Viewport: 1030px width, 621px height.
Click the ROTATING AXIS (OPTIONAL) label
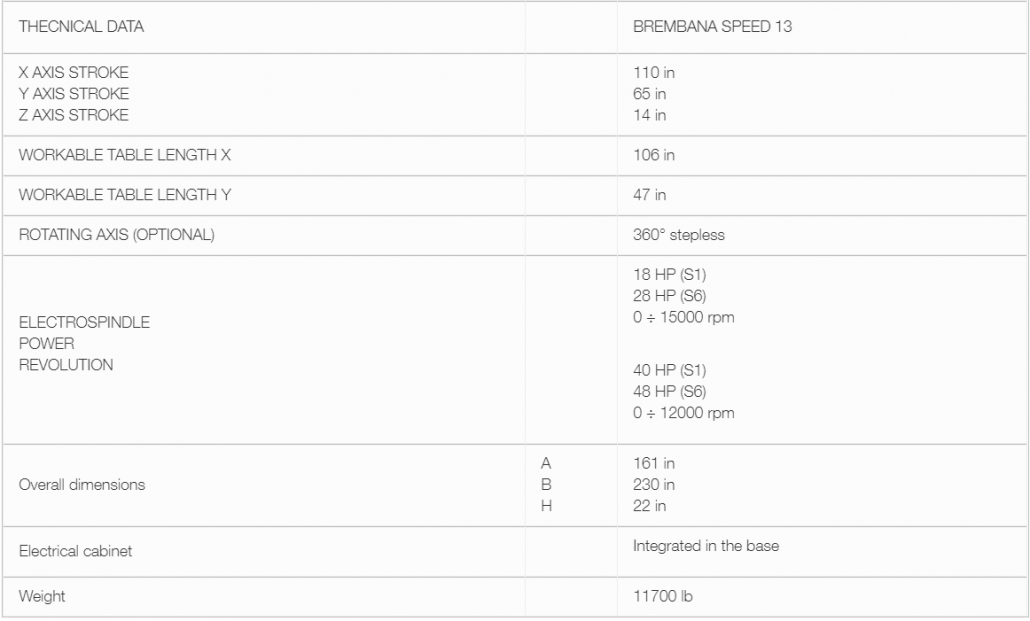pyautogui.click(x=117, y=235)
